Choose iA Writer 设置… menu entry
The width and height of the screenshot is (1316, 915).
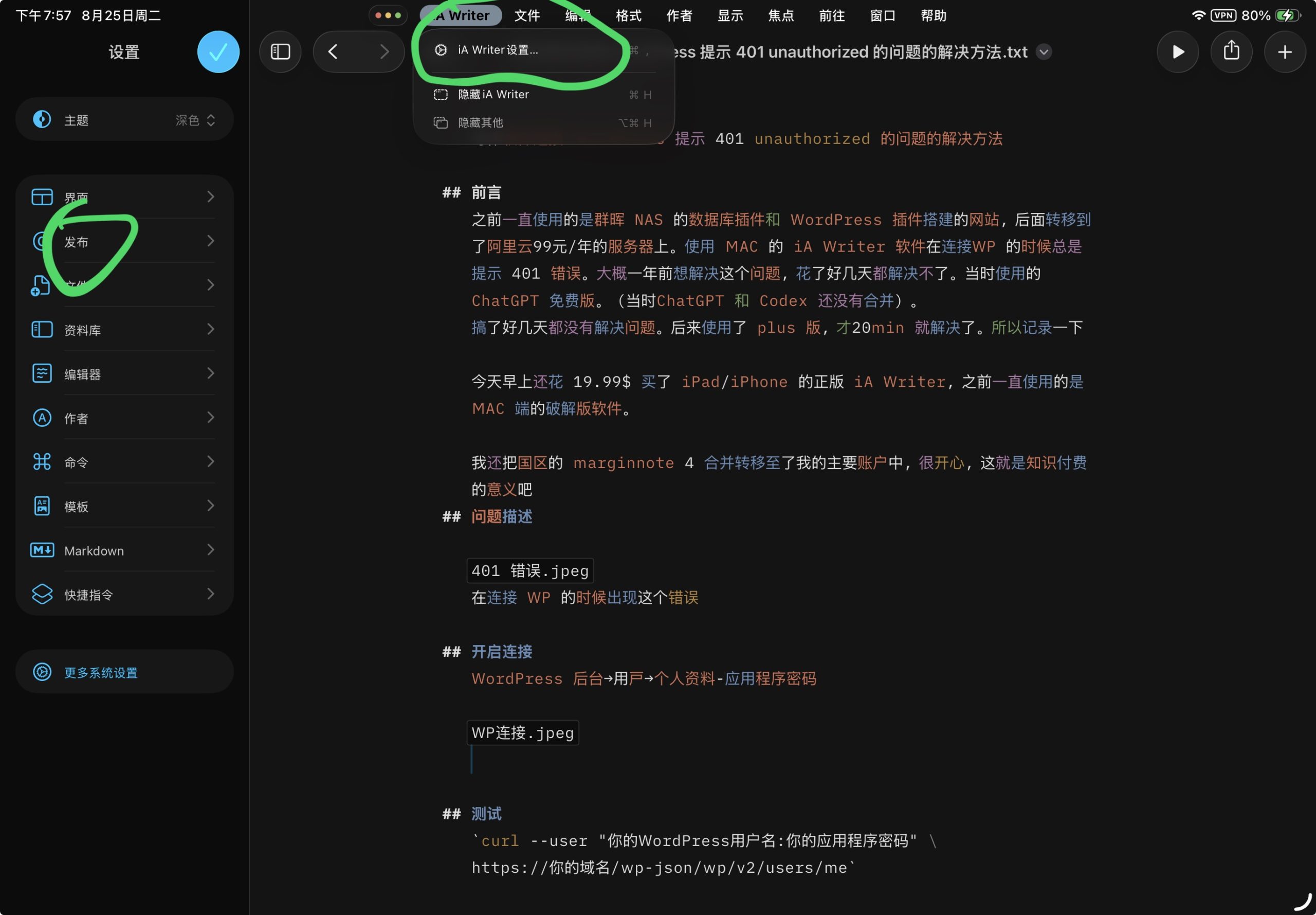click(x=543, y=50)
